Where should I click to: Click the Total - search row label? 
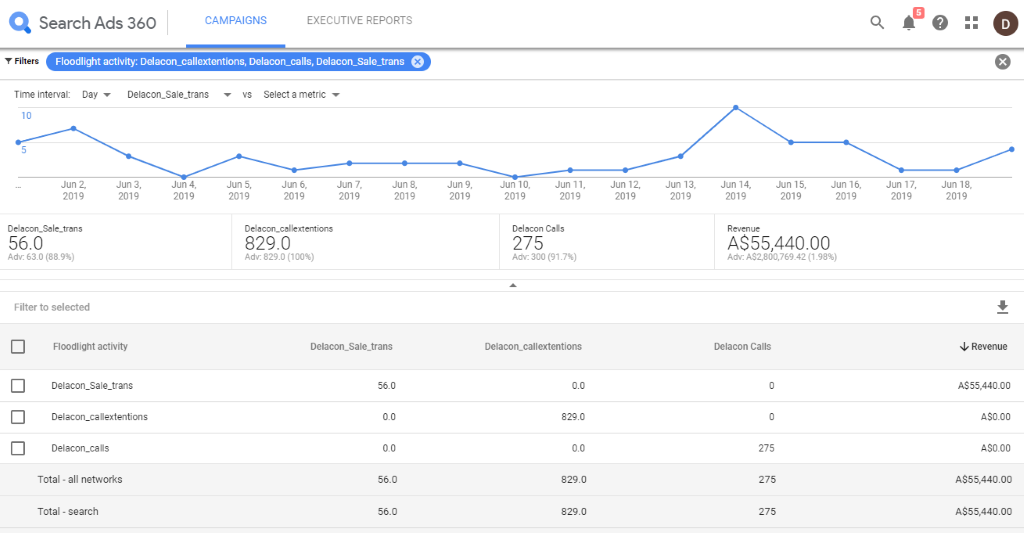(x=68, y=511)
